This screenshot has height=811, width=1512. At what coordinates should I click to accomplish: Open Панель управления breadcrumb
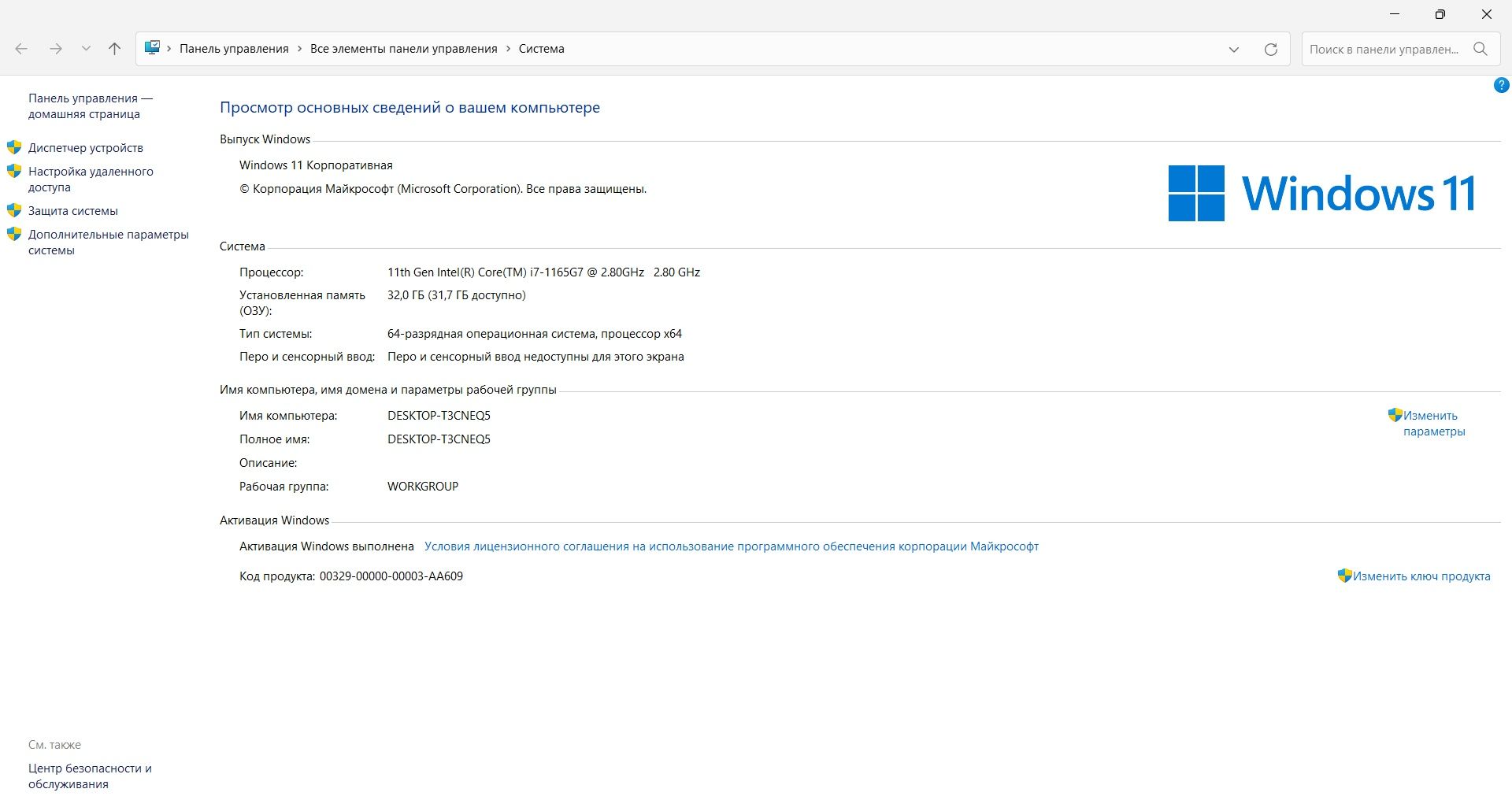click(x=234, y=49)
